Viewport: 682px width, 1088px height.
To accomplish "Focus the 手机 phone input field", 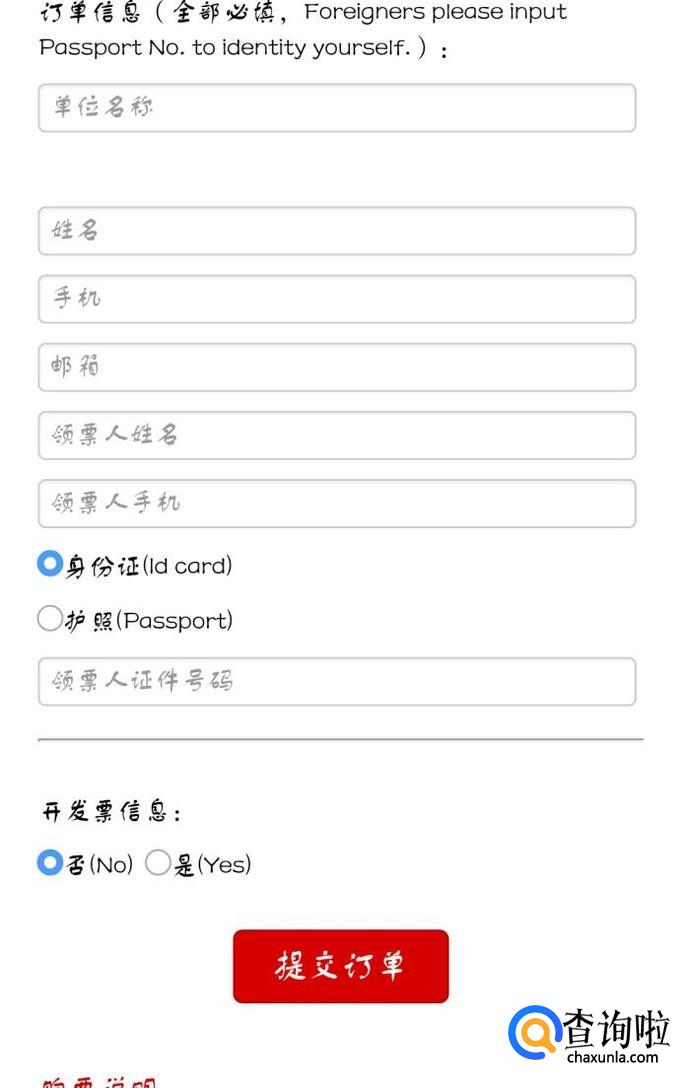I will click(x=337, y=299).
